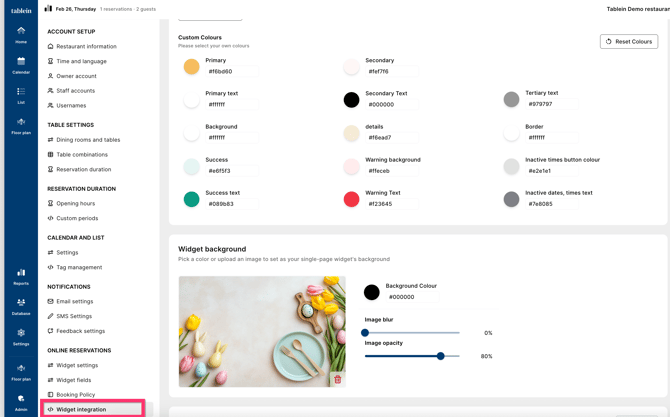This screenshot has width=670, height=417.
Task: Open Restaurant information settings
Action: click(x=86, y=46)
